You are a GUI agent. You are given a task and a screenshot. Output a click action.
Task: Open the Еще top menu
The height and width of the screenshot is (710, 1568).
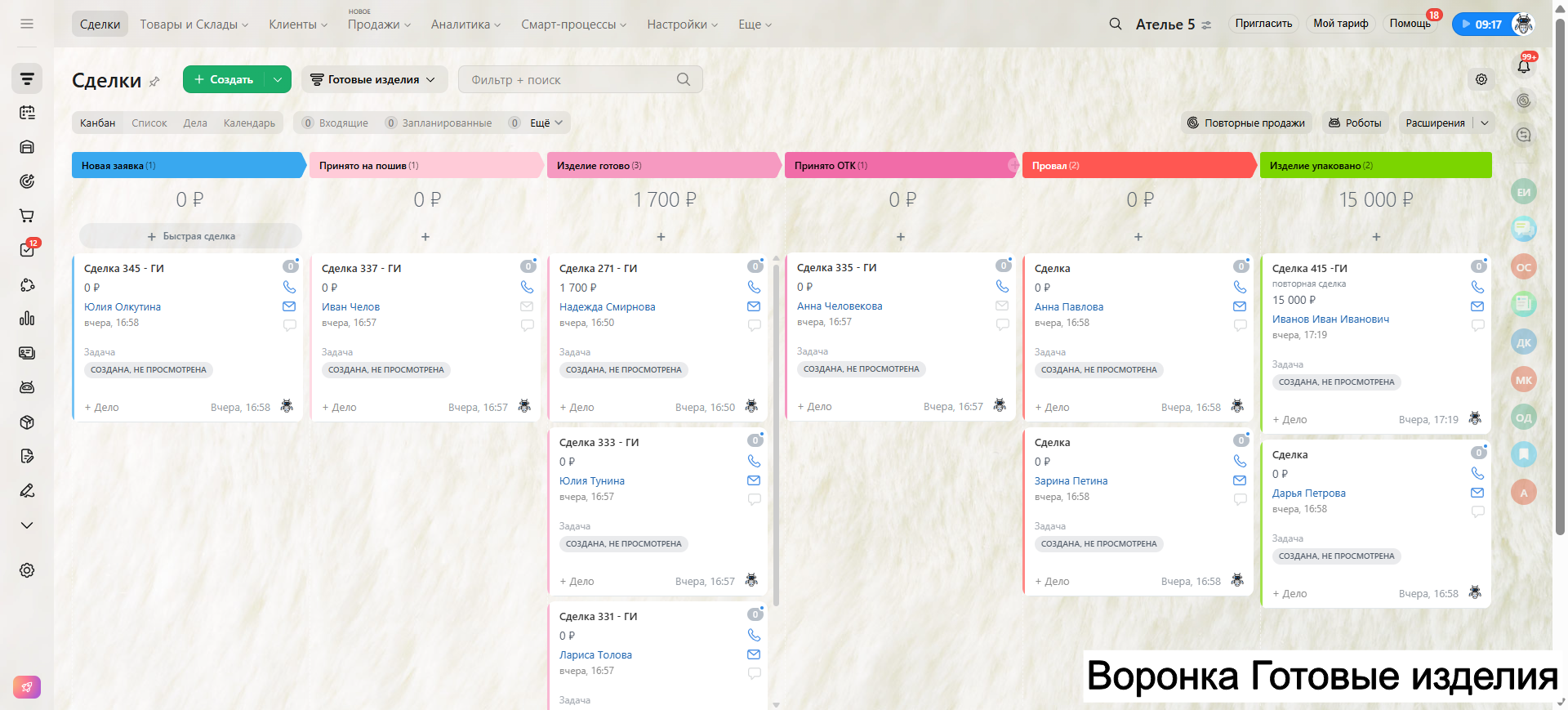click(x=755, y=25)
